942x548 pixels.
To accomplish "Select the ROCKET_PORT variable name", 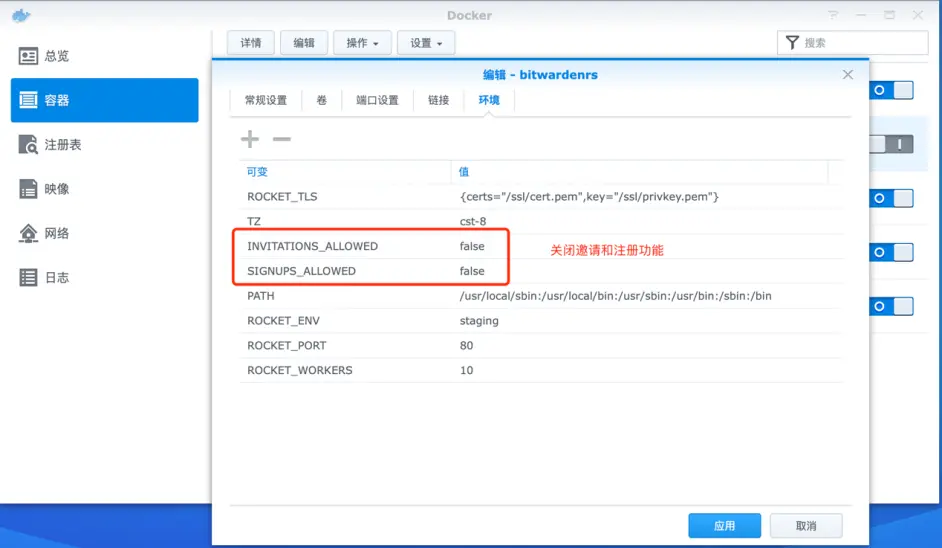I will [287, 346].
